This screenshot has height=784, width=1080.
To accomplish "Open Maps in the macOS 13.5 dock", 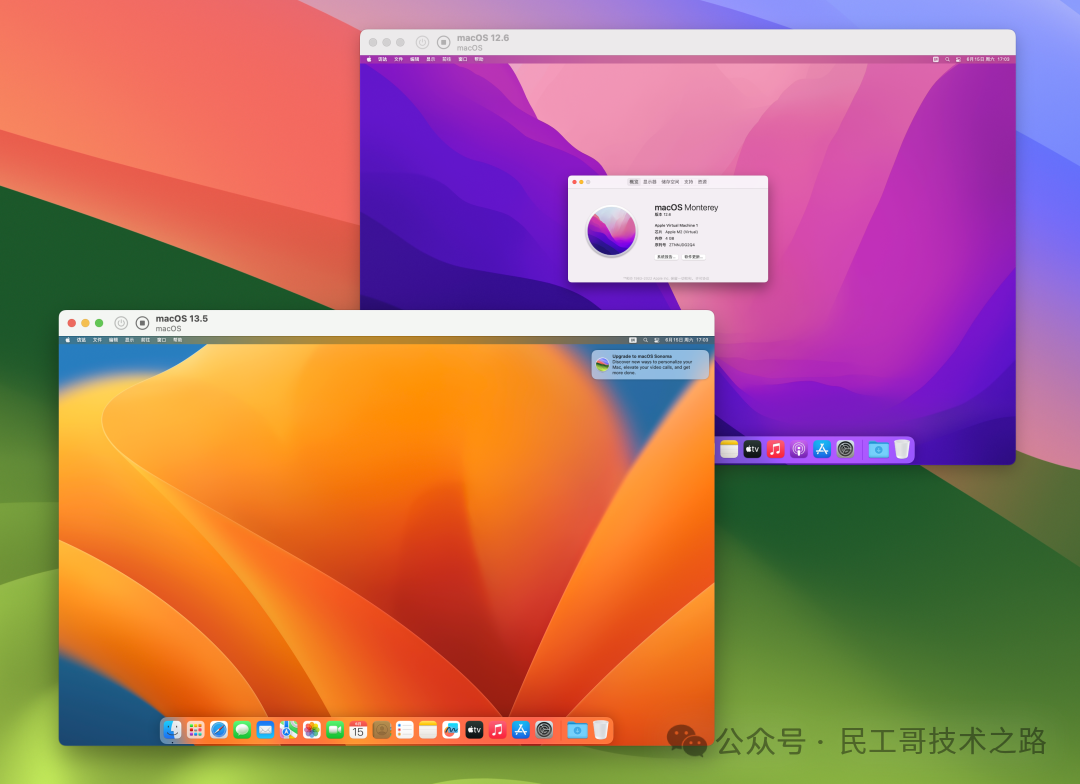I will pos(289,730).
